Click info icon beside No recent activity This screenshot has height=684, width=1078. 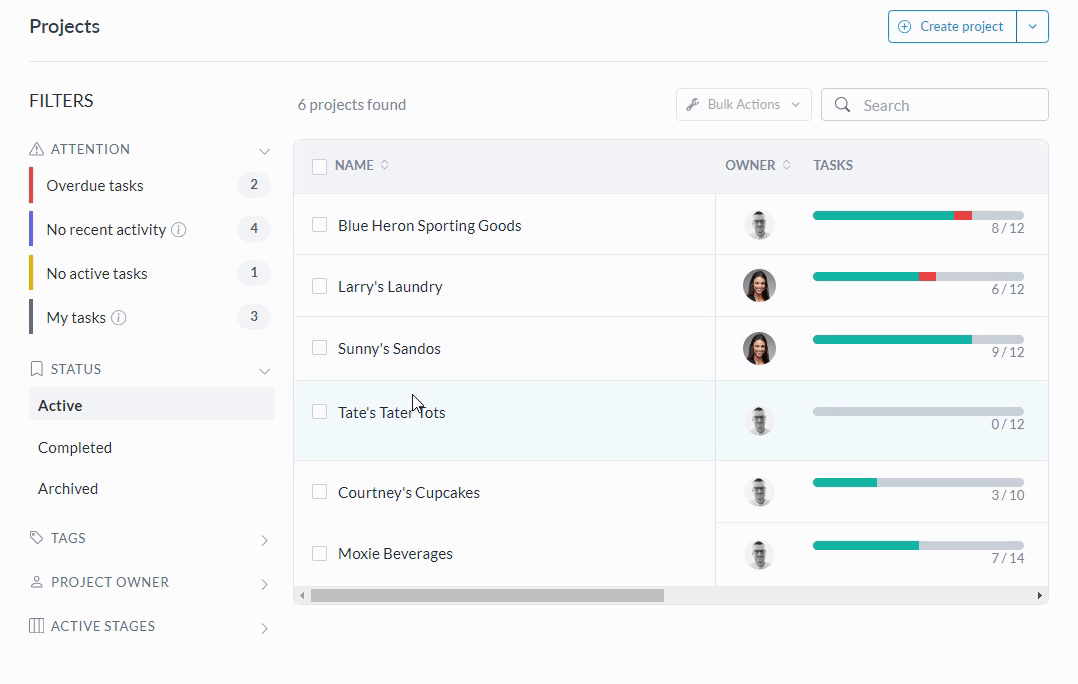tap(179, 230)
